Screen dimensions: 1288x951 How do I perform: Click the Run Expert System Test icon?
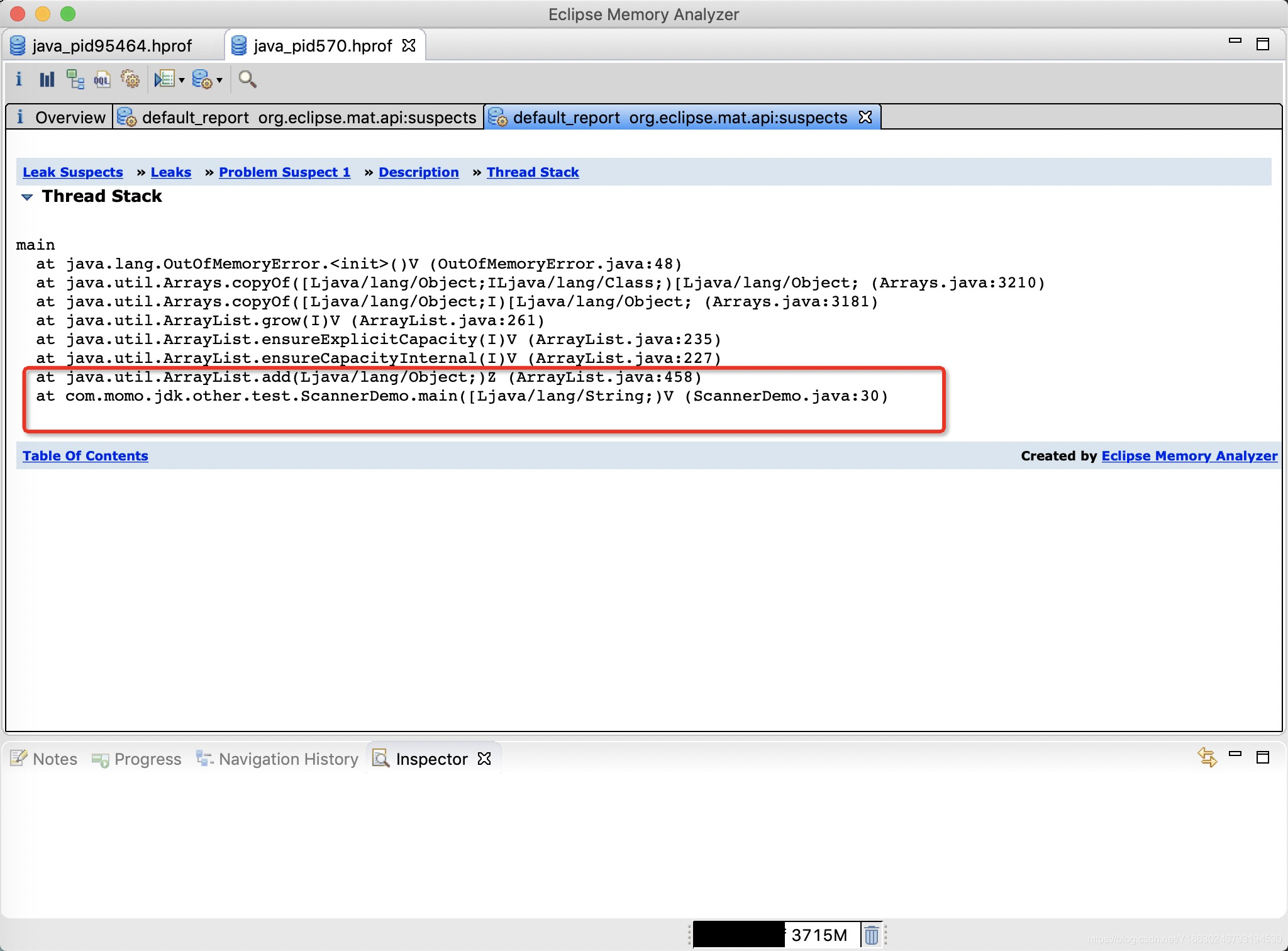(x=164, y=79)
